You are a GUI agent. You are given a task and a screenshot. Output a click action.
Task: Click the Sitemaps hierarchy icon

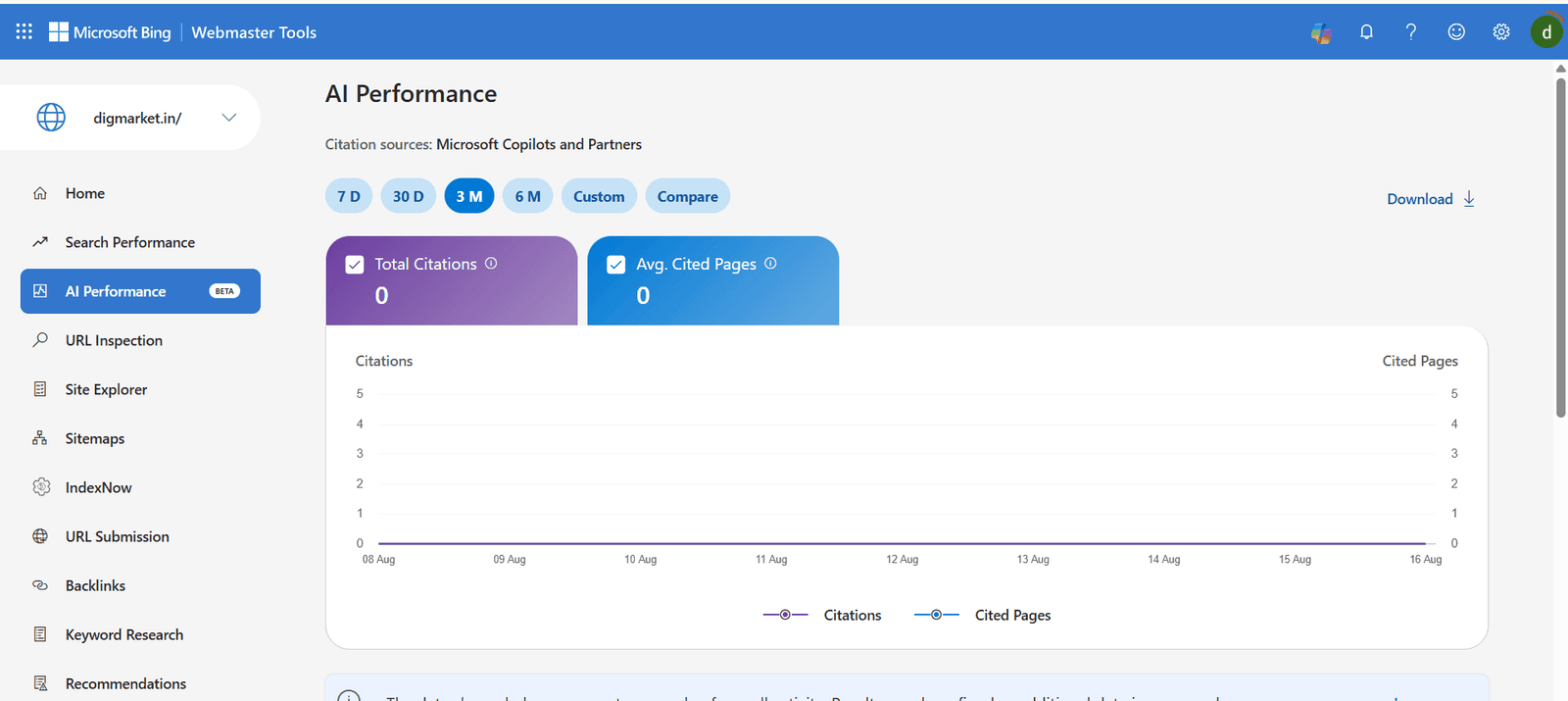pyautogui.click(x=40, y=438)
